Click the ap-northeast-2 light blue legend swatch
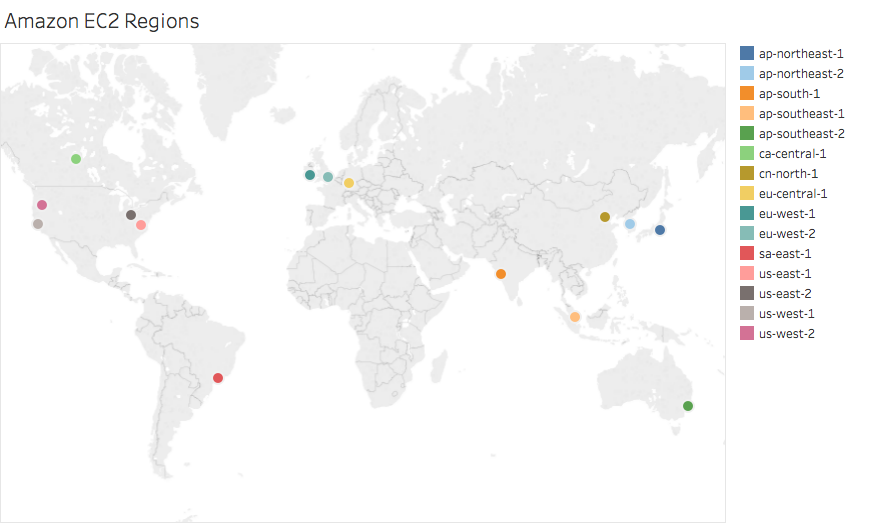Screen dimensions: 877x523 747,73
